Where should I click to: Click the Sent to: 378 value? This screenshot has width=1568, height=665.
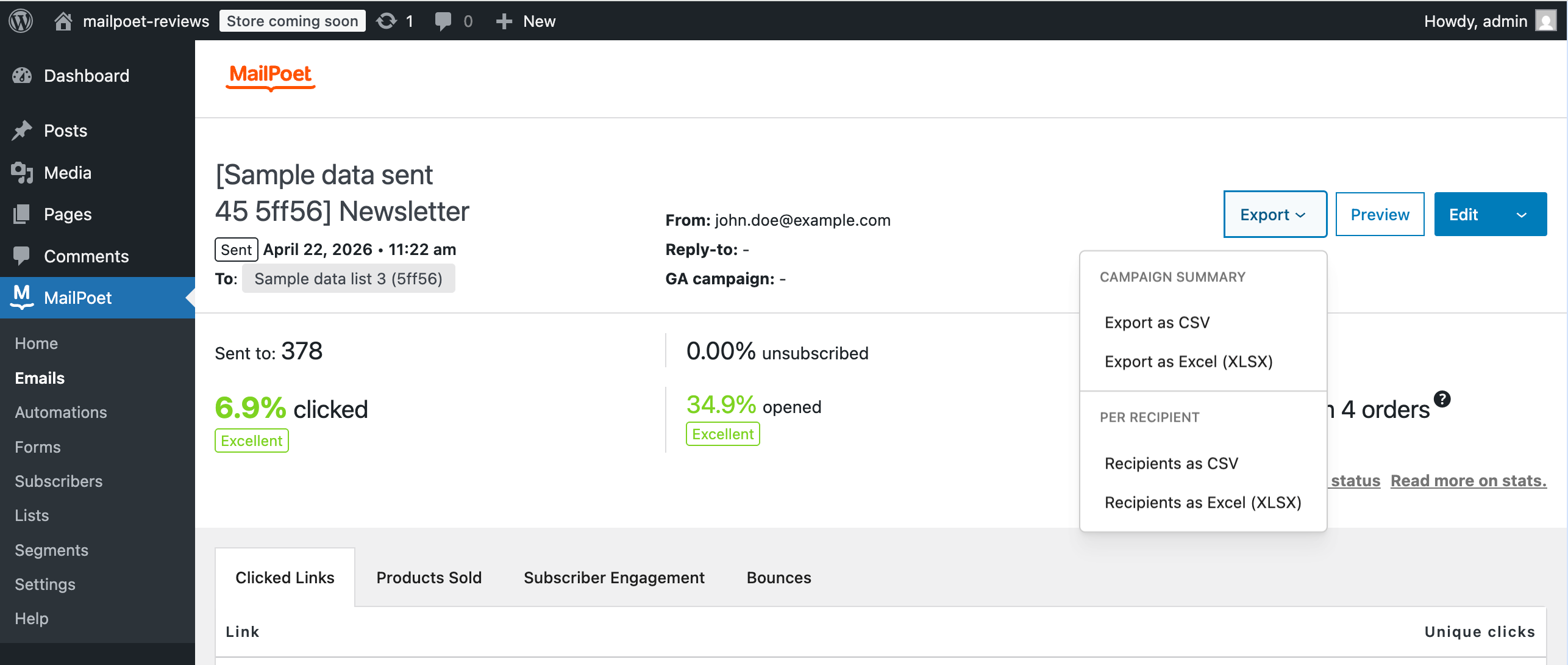tap(269, 351)
